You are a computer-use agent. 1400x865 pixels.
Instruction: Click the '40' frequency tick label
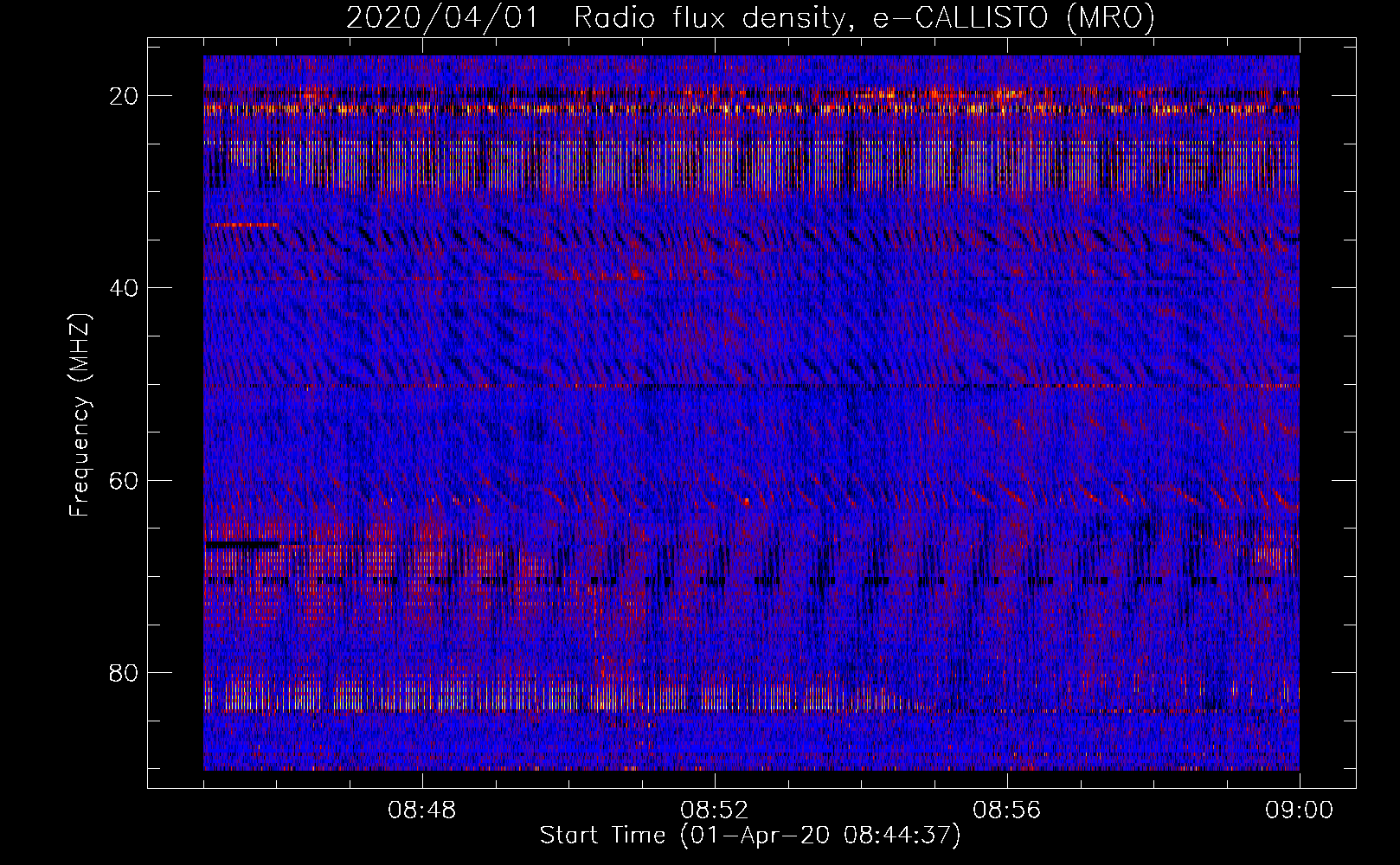pos(125,287)
